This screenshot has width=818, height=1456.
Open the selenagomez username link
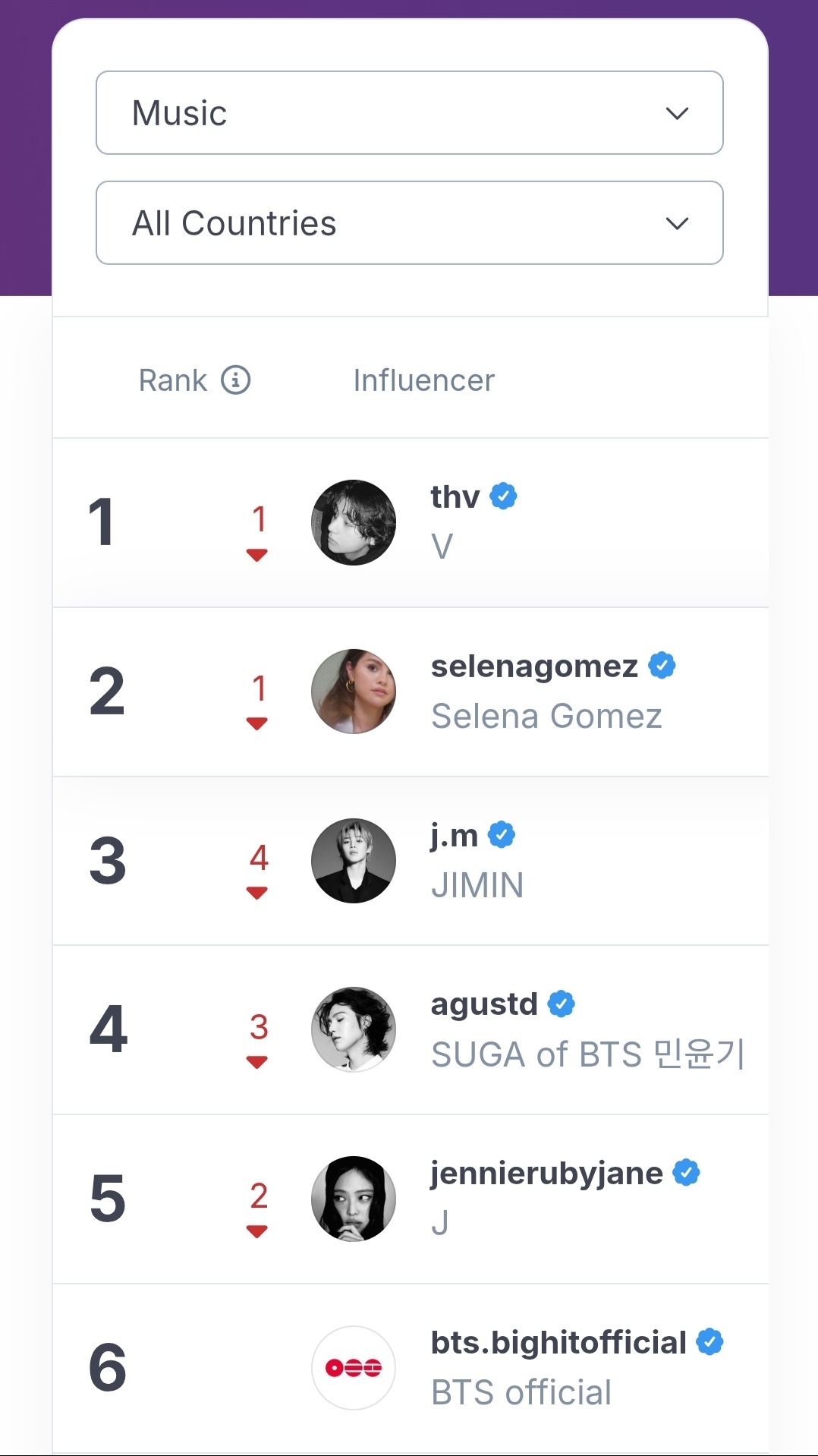point(534,667)
